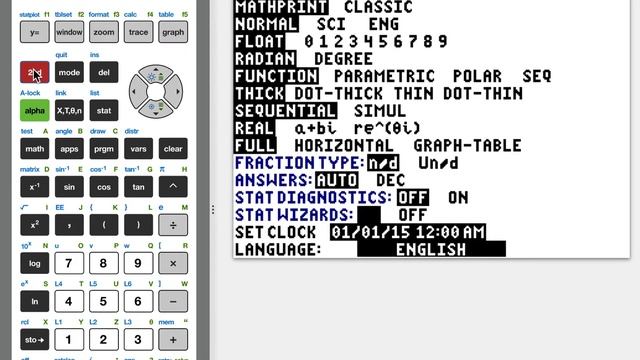Click the sto arrow key

tap(35, 339)
